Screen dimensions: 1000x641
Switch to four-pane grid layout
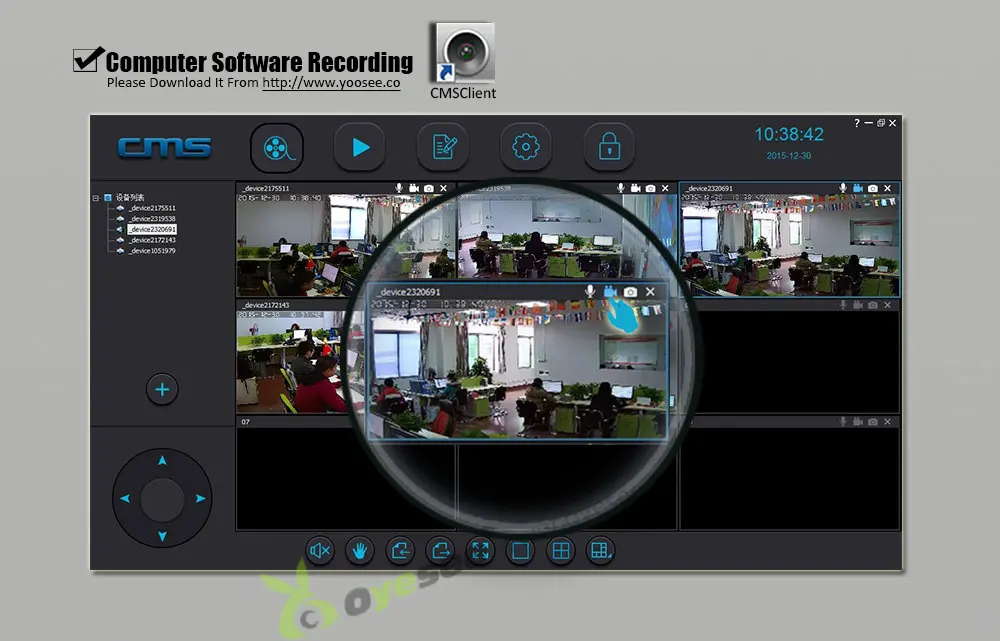pyautogui.click(x=561, y=550)
